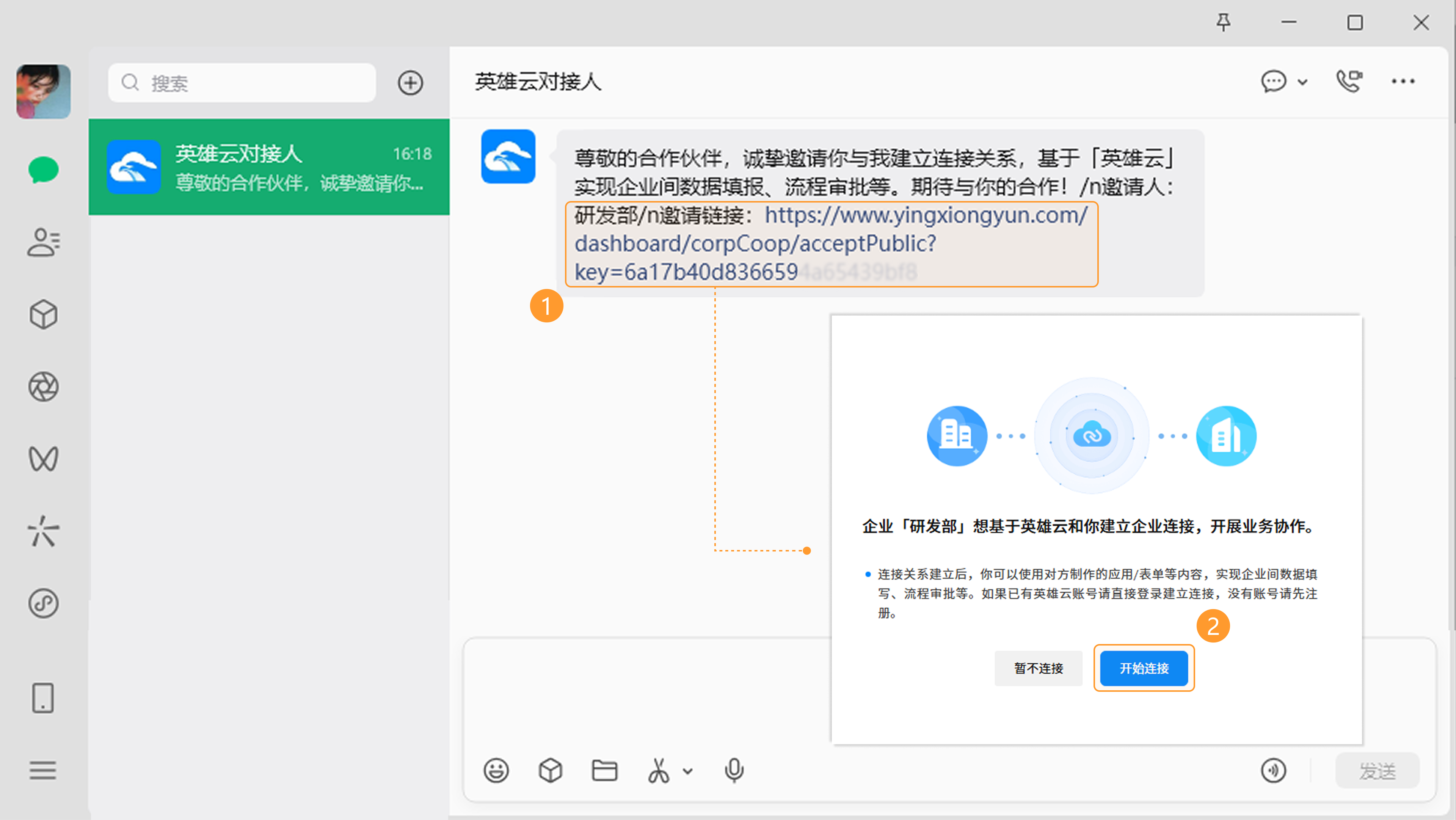
Task: Start a voice or video call
Action: coord(1349,82)
